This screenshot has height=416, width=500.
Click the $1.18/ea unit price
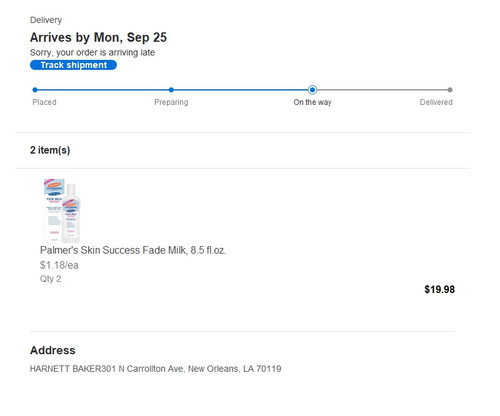59,265
